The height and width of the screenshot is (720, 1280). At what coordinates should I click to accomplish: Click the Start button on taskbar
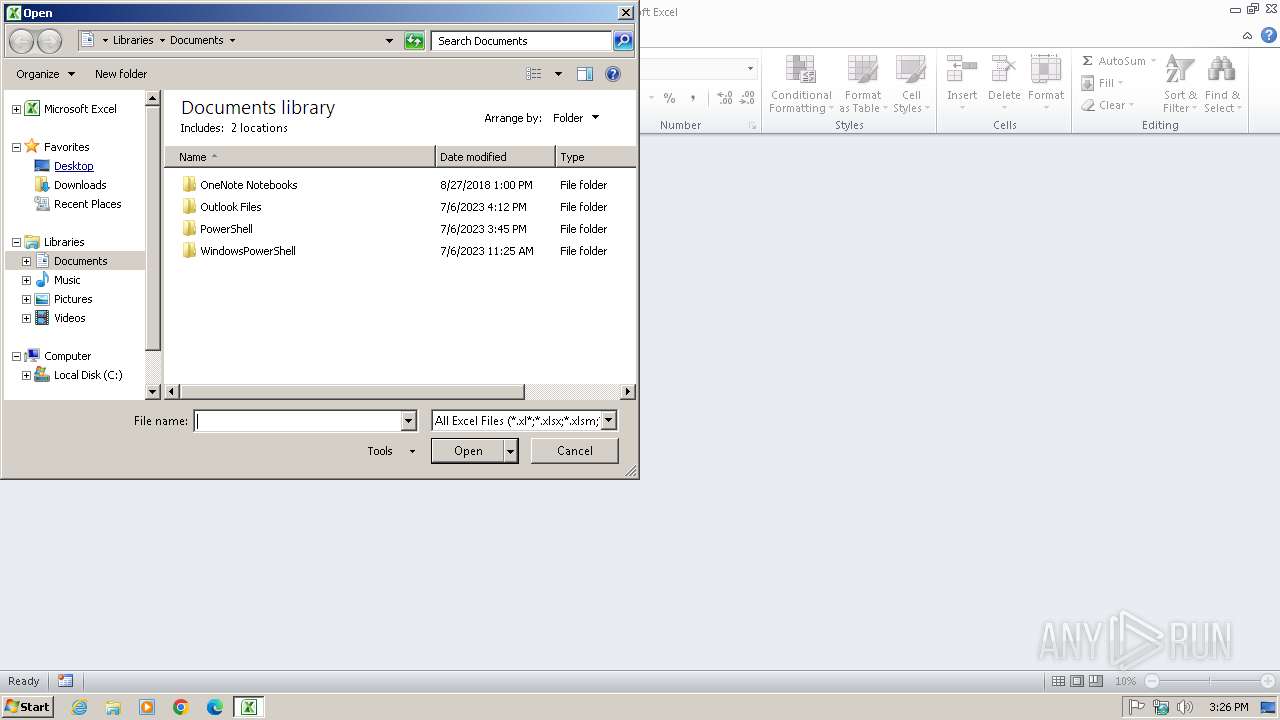[x=28, y=707]
